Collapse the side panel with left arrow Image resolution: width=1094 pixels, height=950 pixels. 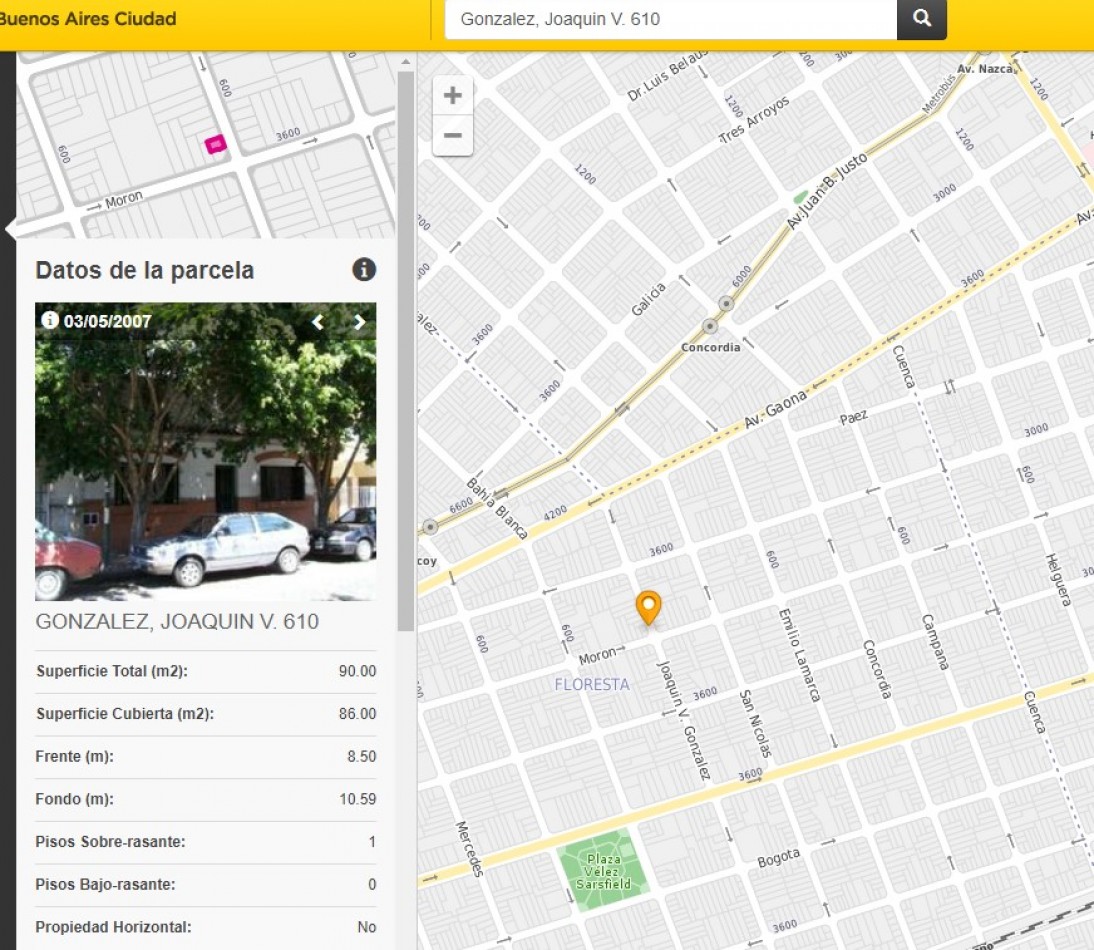click(x=10, y=229)
